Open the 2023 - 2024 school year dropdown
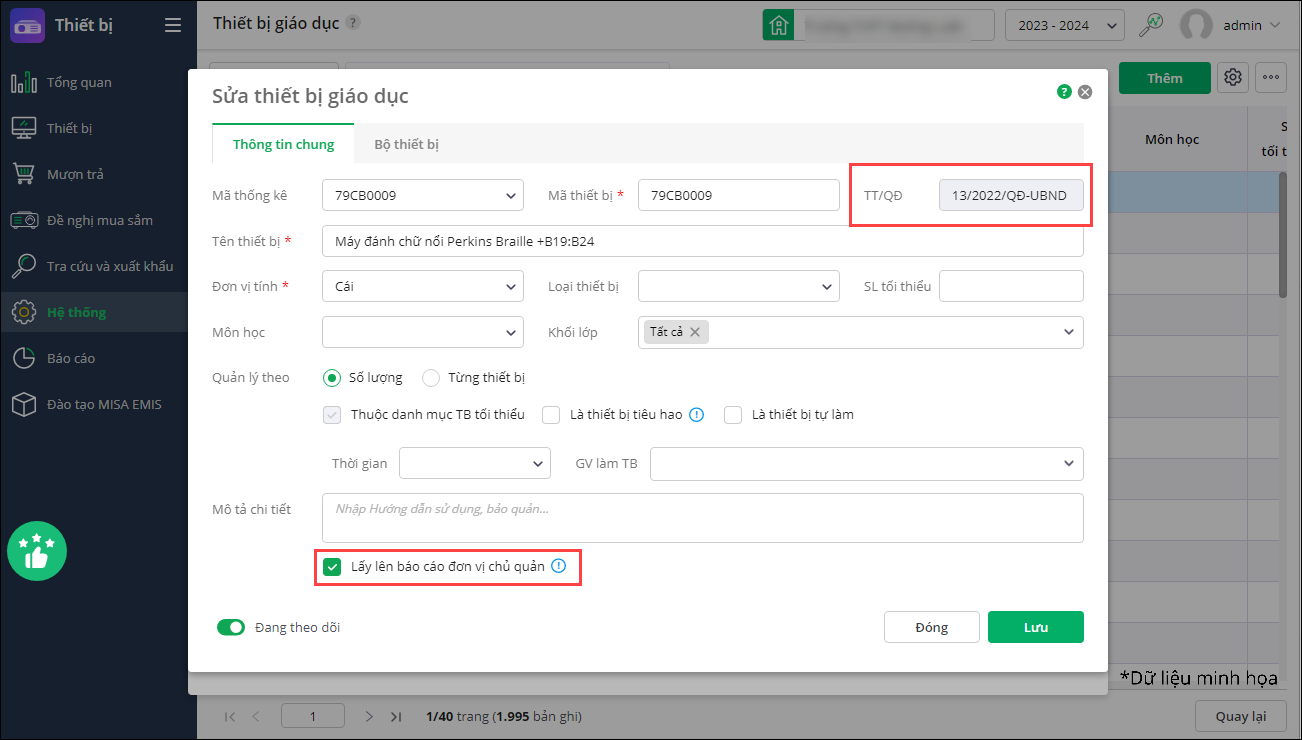The height and width of the screenshot is (740, 1302). coord(1064,25)
